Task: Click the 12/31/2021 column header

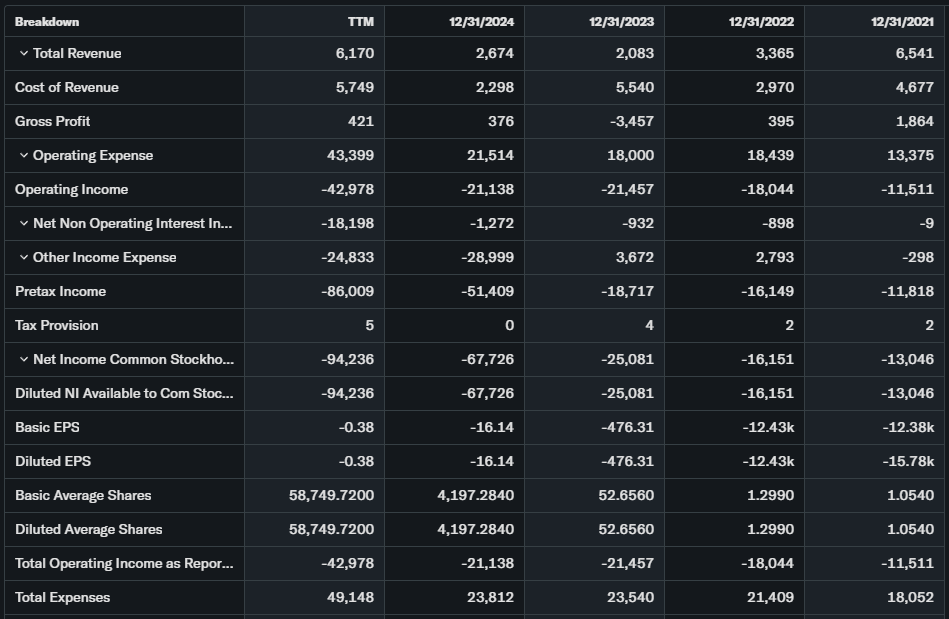Action: pyautogui.click(x=901, y=21)
